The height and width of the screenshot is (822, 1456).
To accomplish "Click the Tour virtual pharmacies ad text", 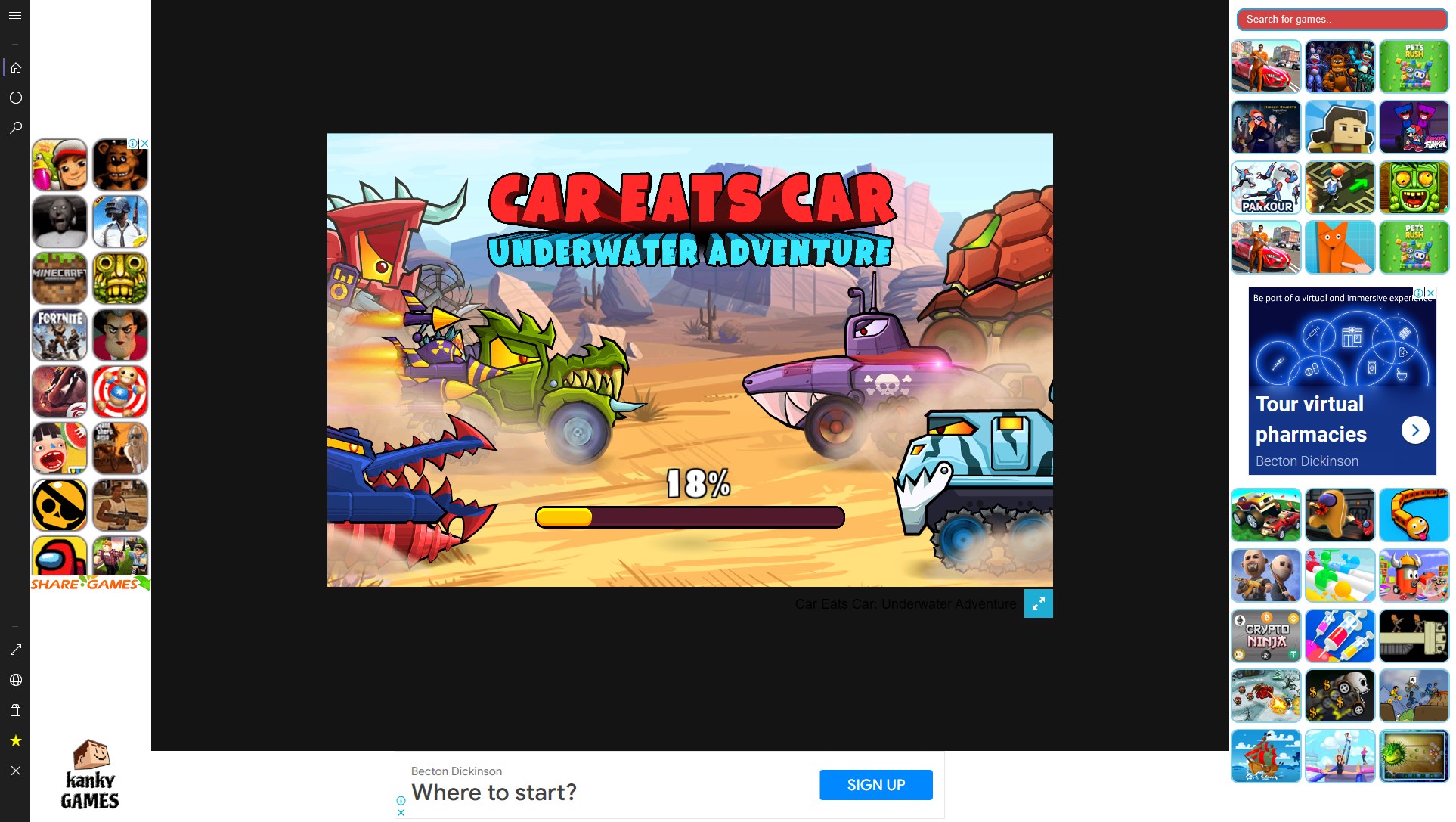I will [x=1311, y=419].
